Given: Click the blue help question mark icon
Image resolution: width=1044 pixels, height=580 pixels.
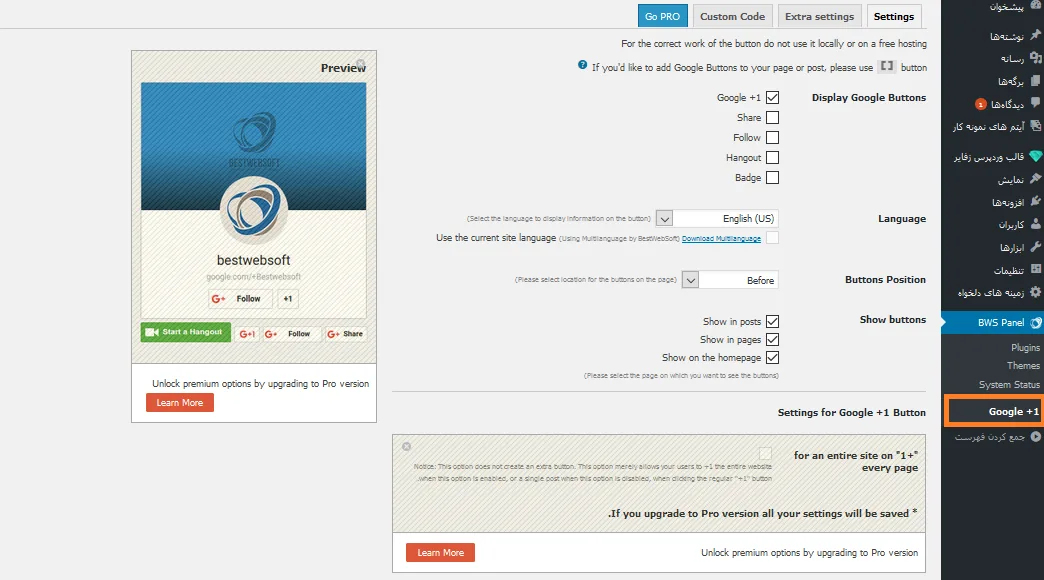Looking at the screenshot, I should [x=583, y=65].
